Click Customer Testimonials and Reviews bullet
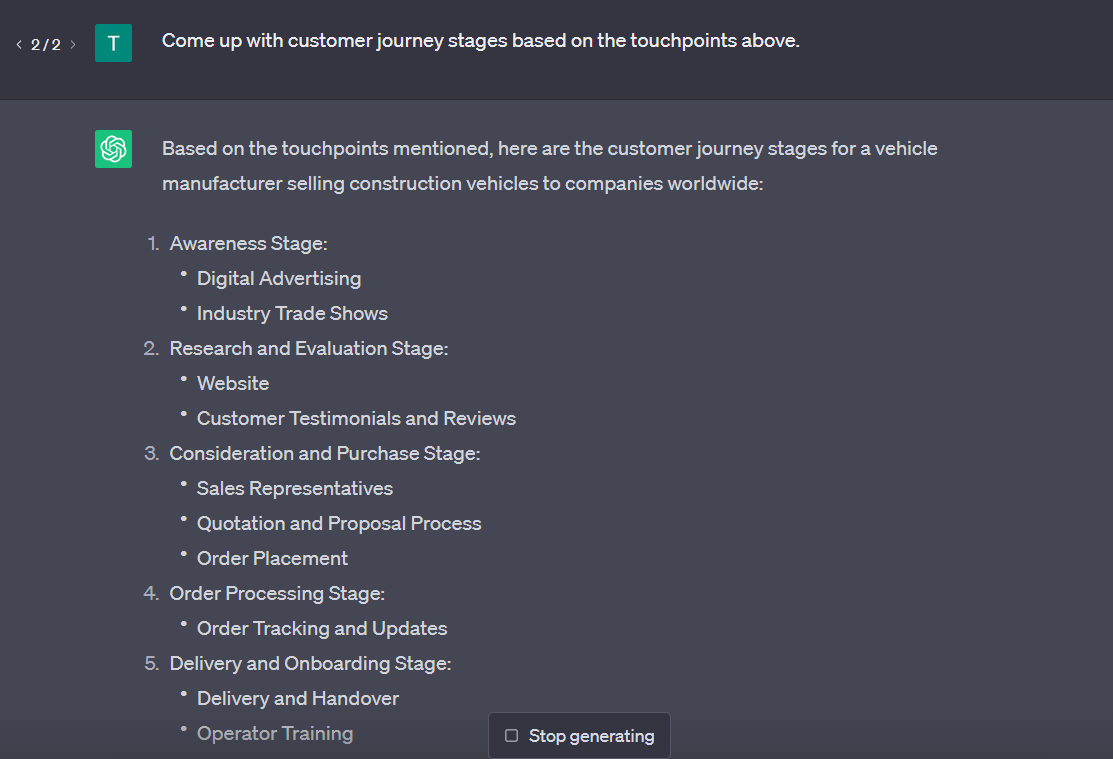 point(356,418)
